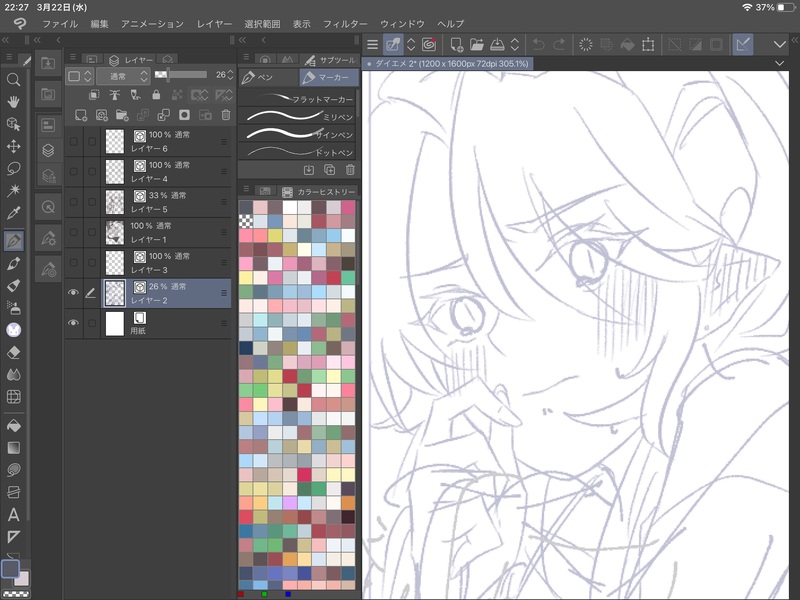The height and width of the screenshot is (600, 800).
Task: Select the Lasso selection tool
Action: point(14,168)
